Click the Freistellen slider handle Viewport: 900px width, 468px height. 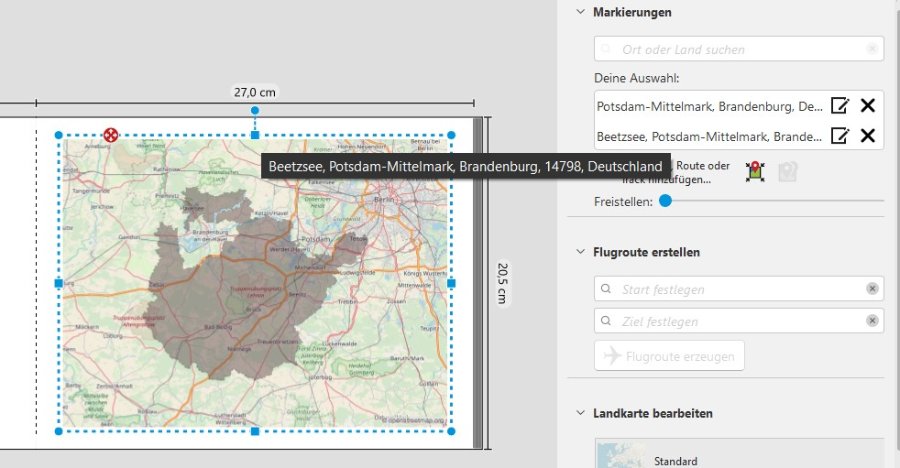(x=665, y=201)
